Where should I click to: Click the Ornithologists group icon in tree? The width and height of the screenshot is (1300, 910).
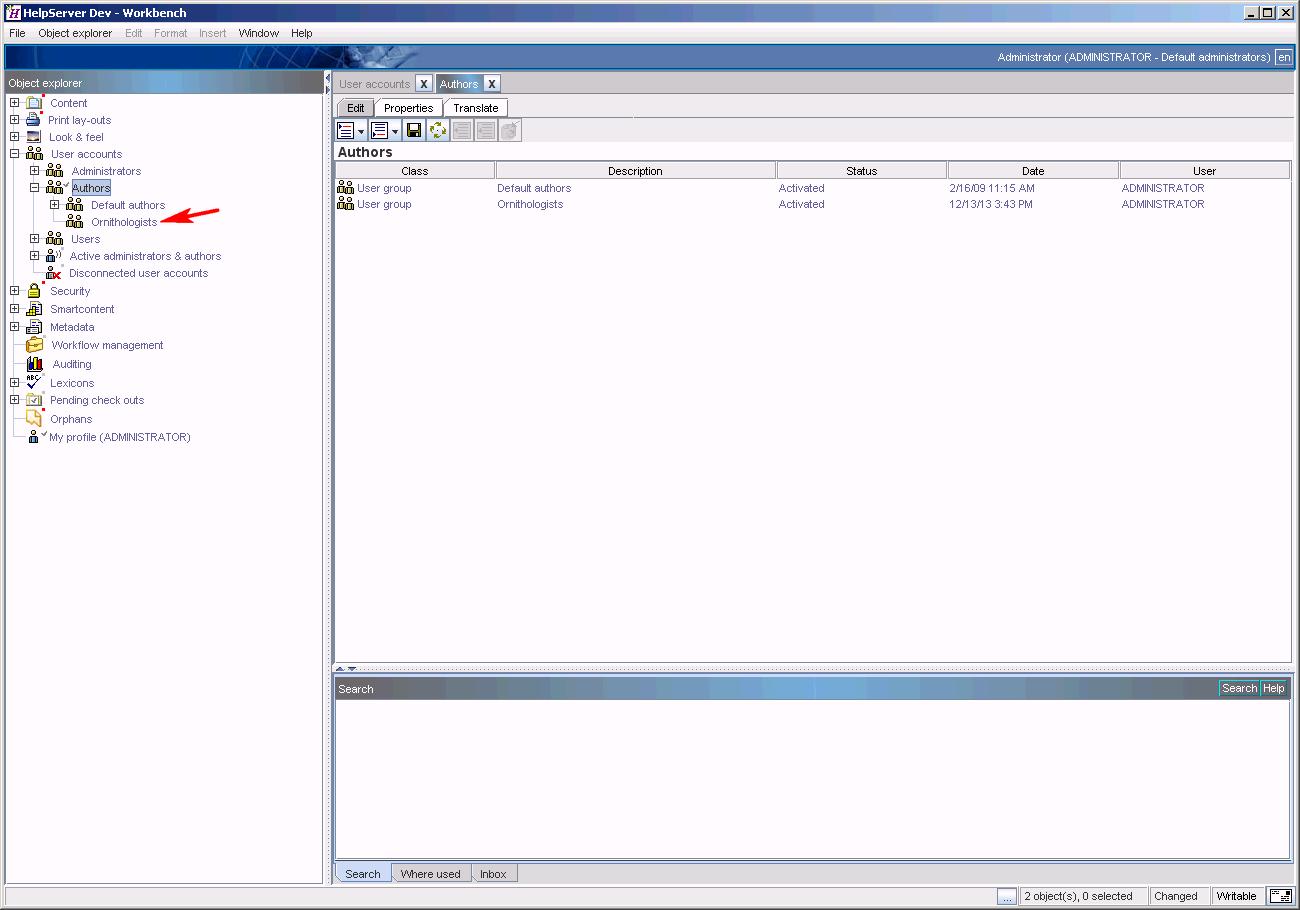[x=75, y=222]
